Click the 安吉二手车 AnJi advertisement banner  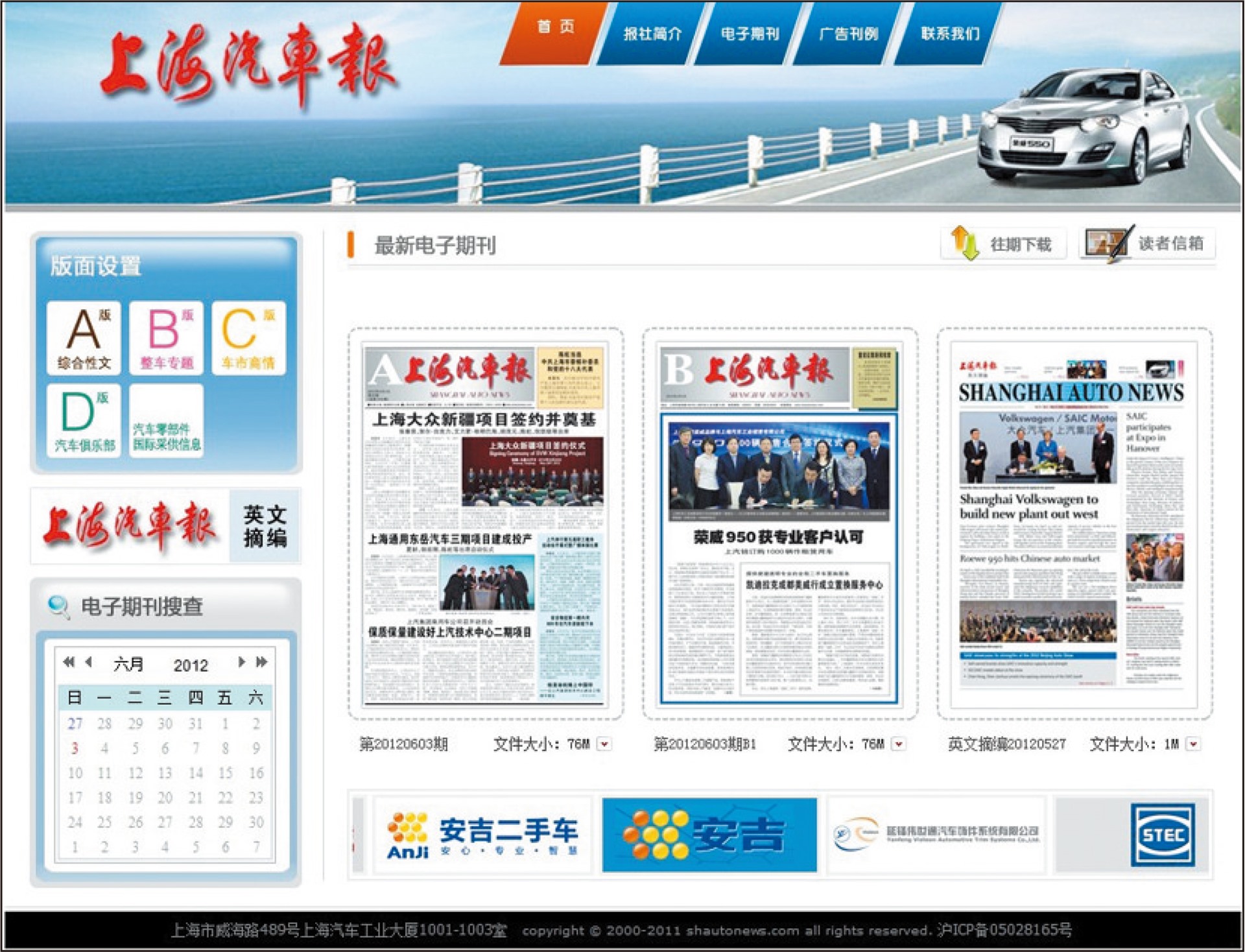482,835
